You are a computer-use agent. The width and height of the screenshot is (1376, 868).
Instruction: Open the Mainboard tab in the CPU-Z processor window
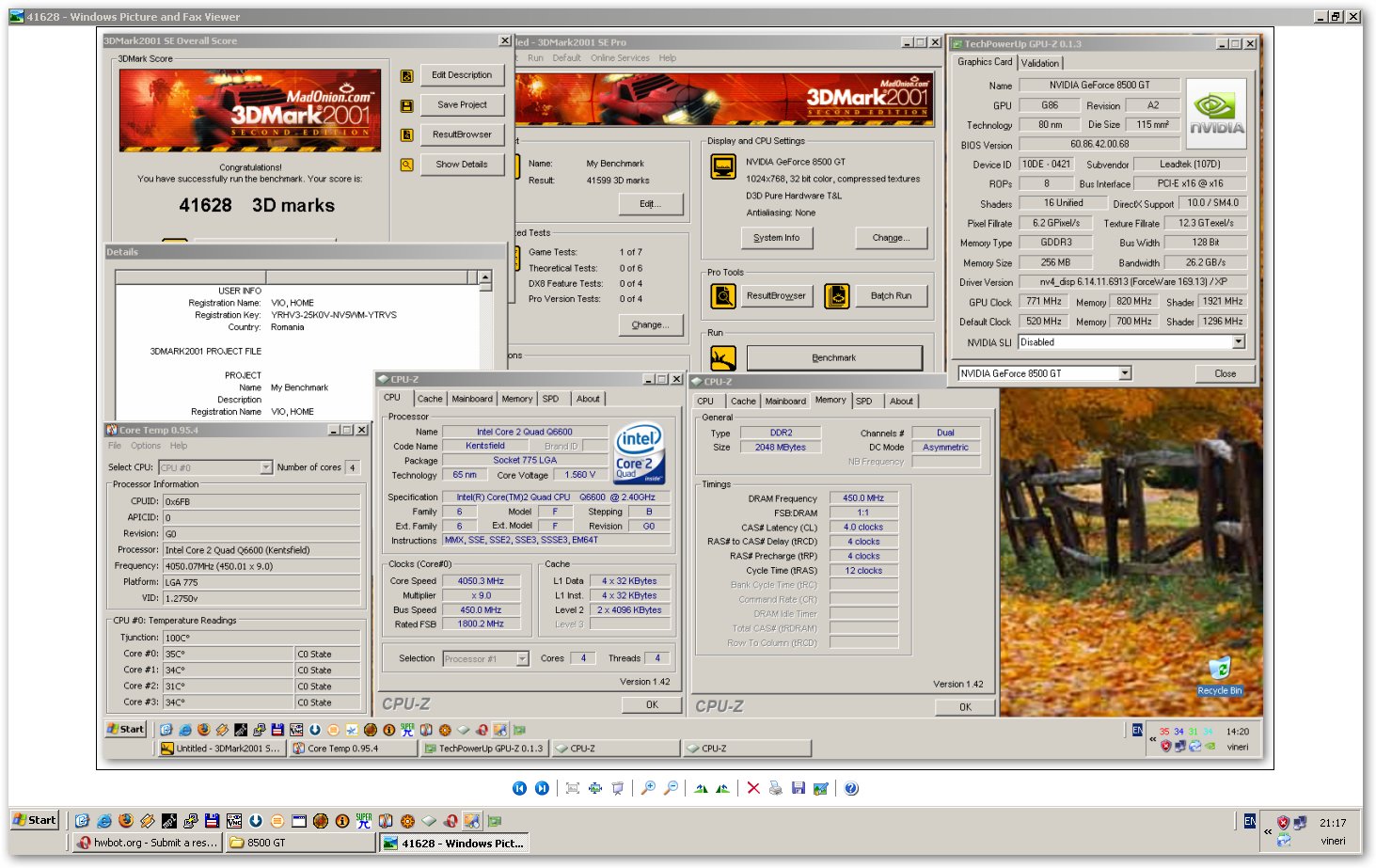point(472,399)
